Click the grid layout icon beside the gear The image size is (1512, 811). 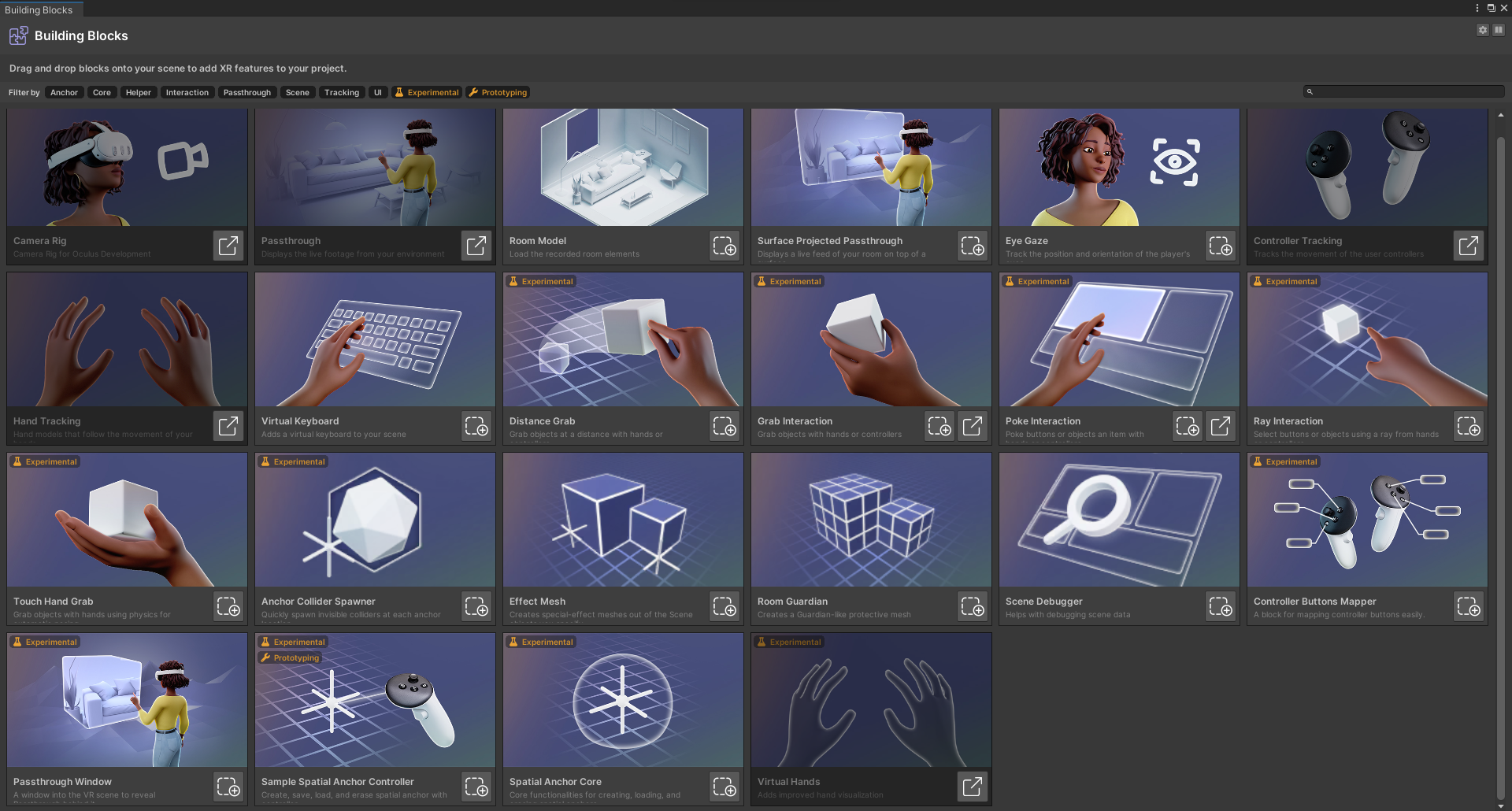point(1499,30)
